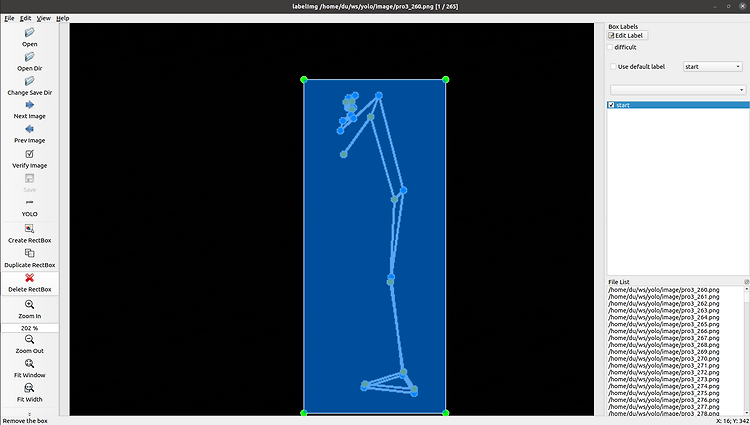Click the Zoom Out magnifier
This screenshot has width=750, height=425.
29,339
